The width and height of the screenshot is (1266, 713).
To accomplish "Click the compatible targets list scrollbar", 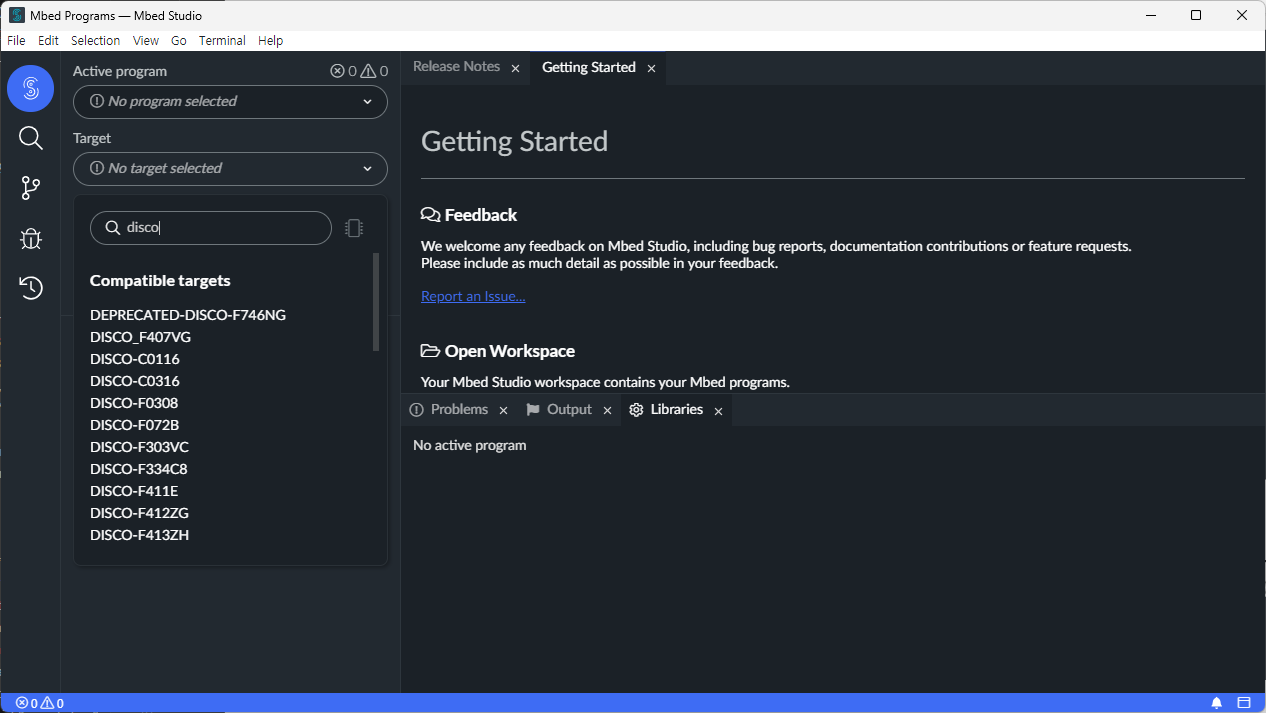I will pyautogui.click(x=376, y=301).
